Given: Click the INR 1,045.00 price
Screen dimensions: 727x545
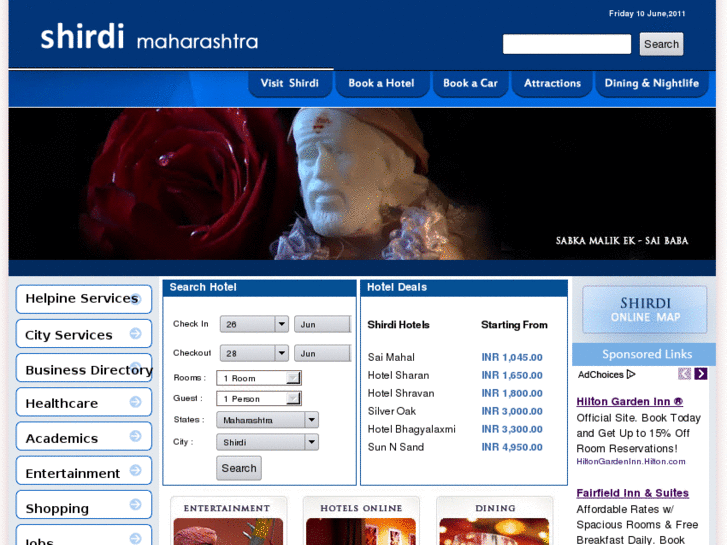Looking at the screenshot, I should click(512, 357).
